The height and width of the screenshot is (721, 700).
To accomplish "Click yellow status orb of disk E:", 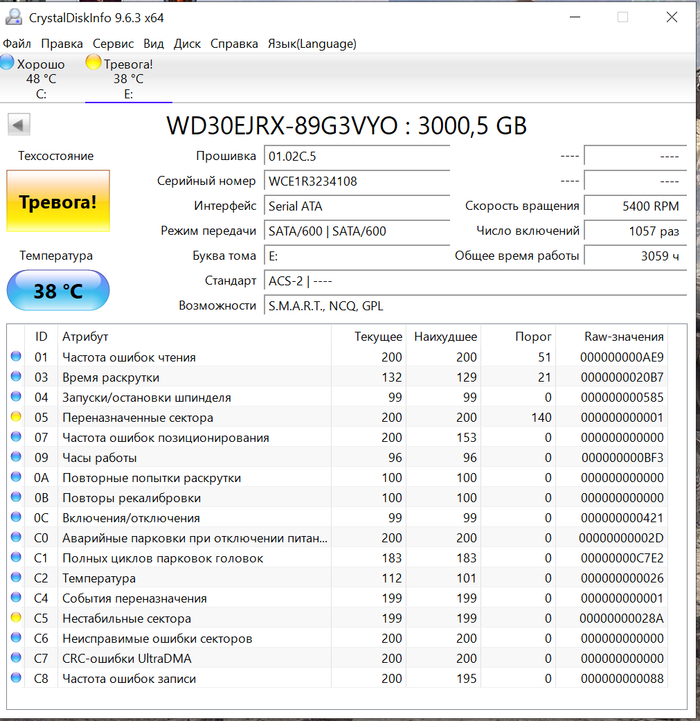I will 94,63.
